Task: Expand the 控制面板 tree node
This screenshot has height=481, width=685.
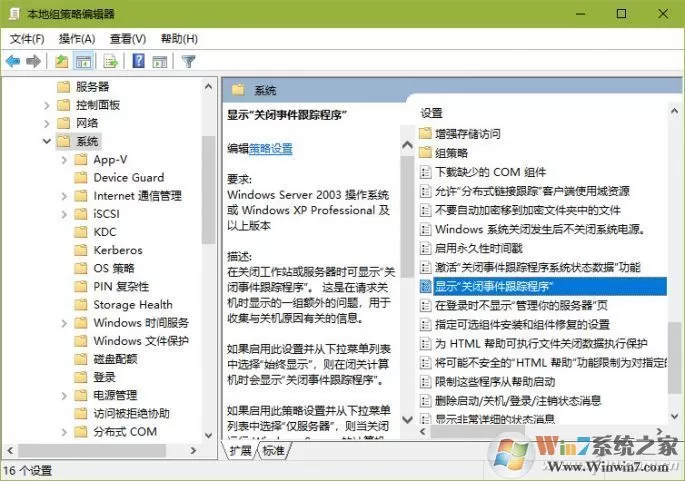Action: (x=47, y=105)
